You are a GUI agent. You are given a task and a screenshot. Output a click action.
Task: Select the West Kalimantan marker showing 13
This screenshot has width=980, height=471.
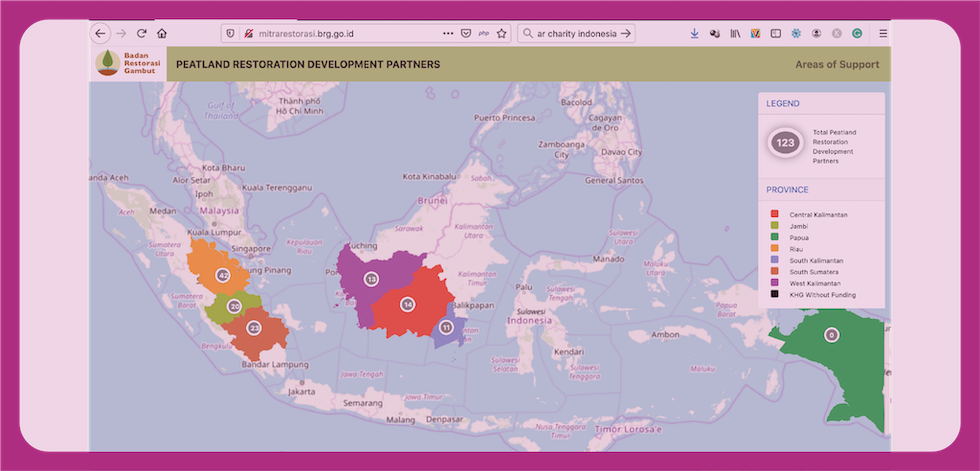371,279
